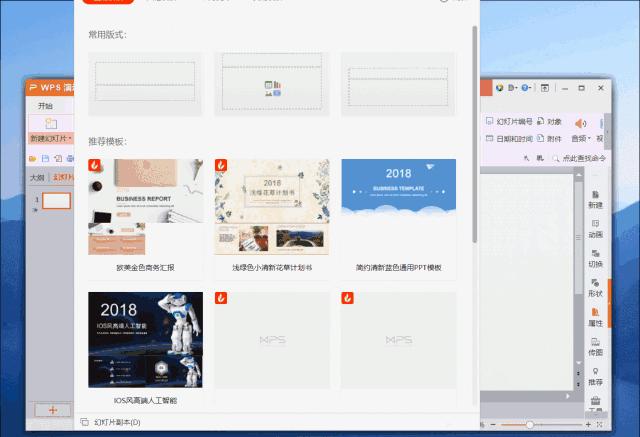
Task: Click the 幻灯片副本(D) option
Action: tap(117, 422)
